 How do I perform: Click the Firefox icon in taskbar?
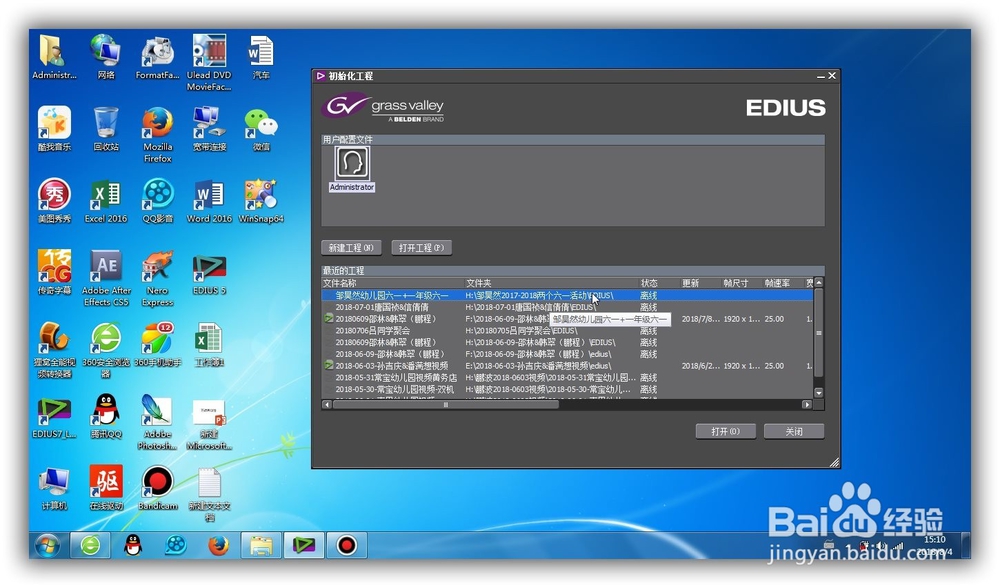click(218, 545)
